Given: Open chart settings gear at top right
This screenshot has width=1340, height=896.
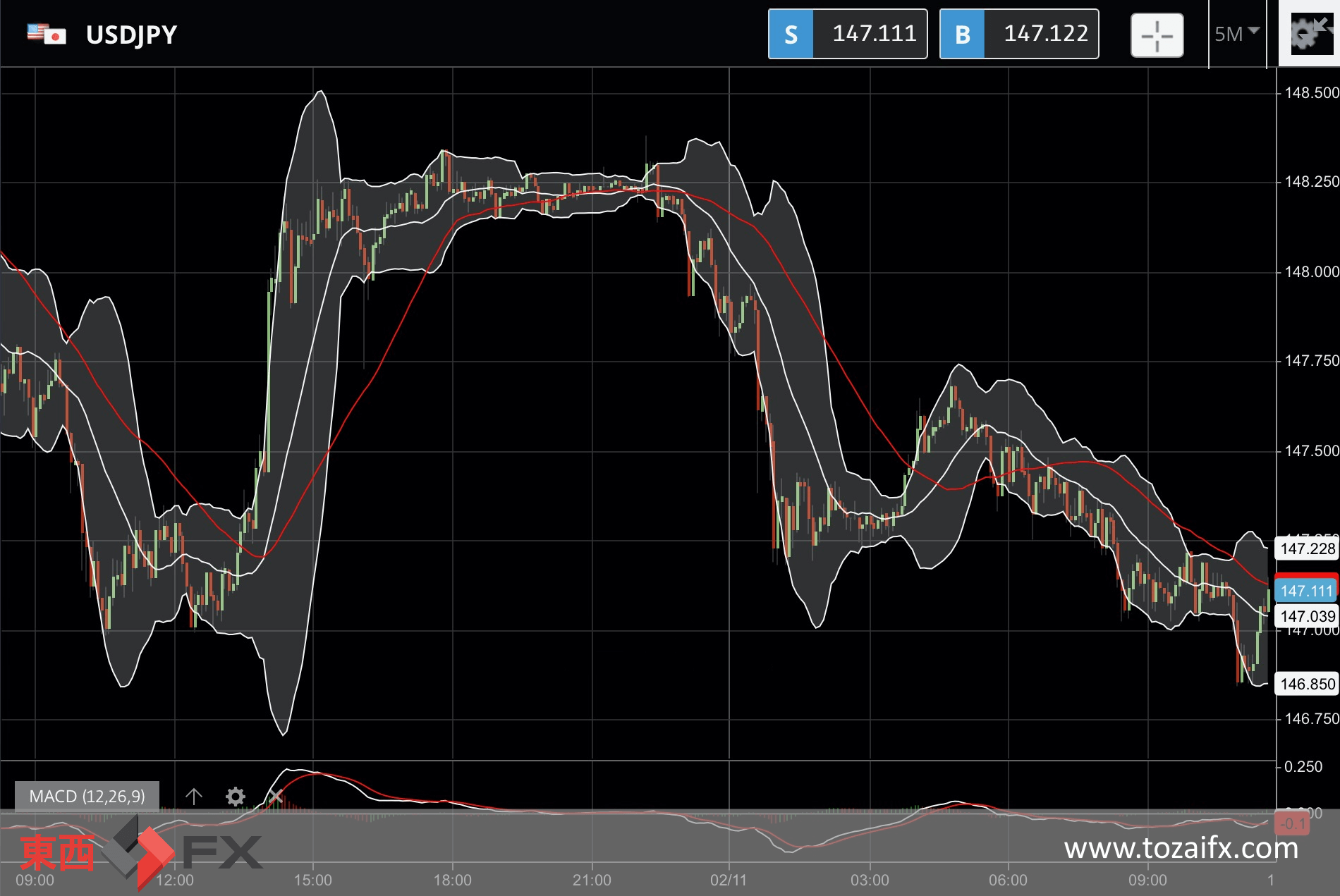Looking at the screenshot, I should point(1308,34).
